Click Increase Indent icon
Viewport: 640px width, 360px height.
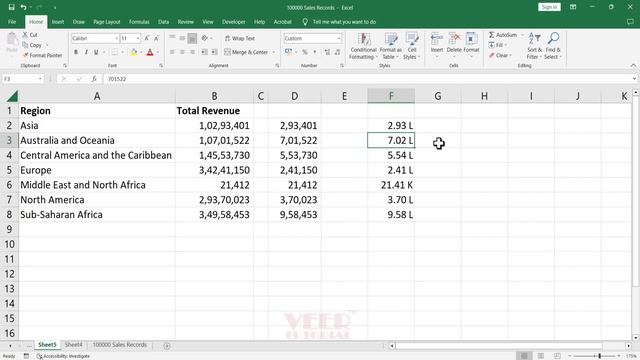click(x=214, y=52)
